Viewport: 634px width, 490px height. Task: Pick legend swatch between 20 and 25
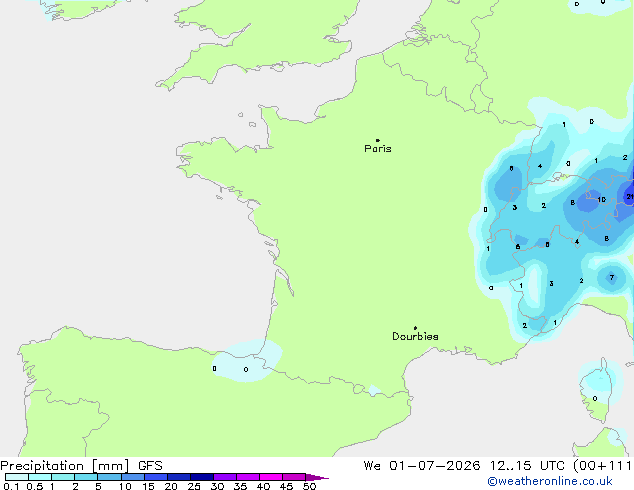click(179, 477)
